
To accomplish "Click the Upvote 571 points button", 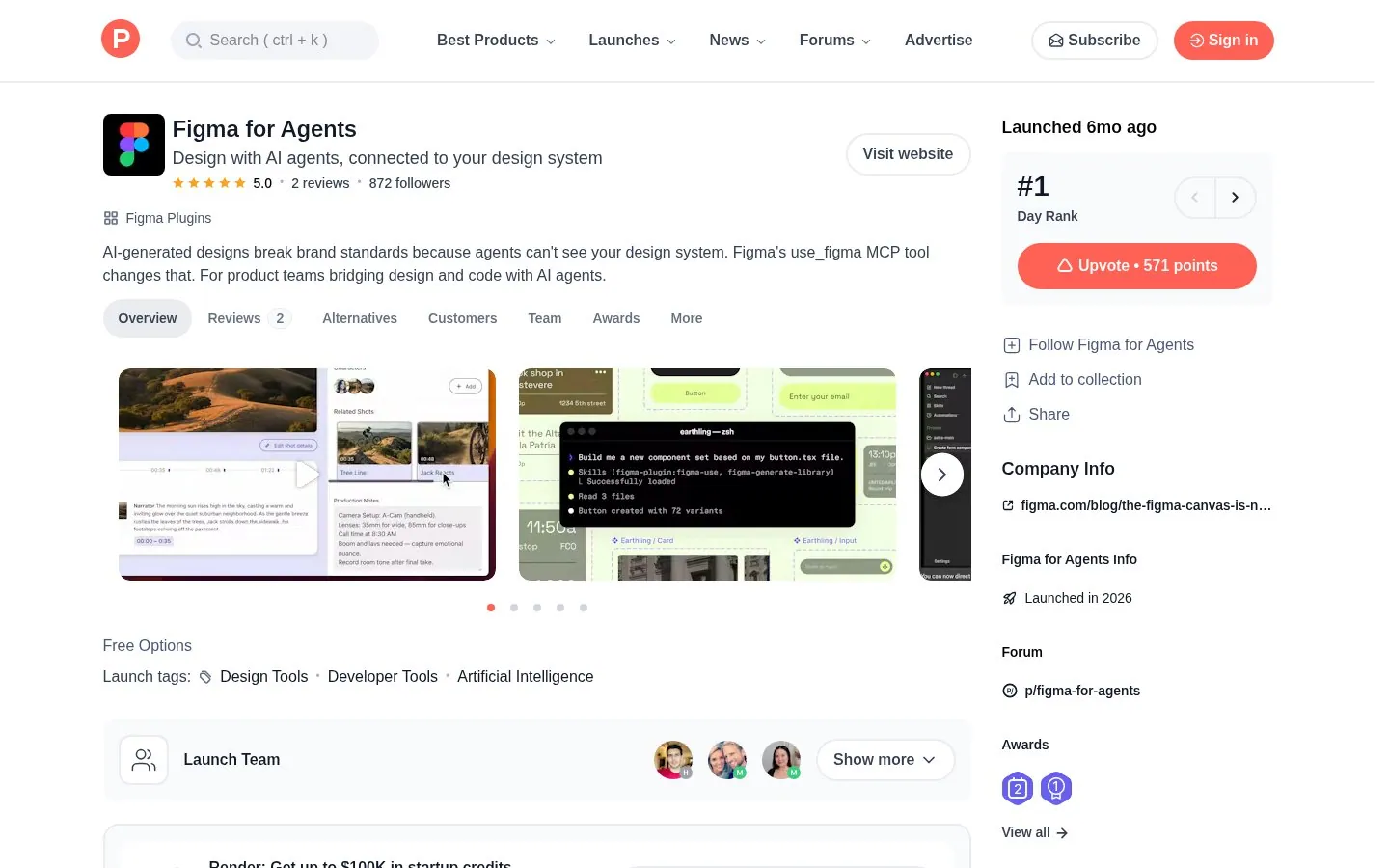I will [x=1137, y=266].
